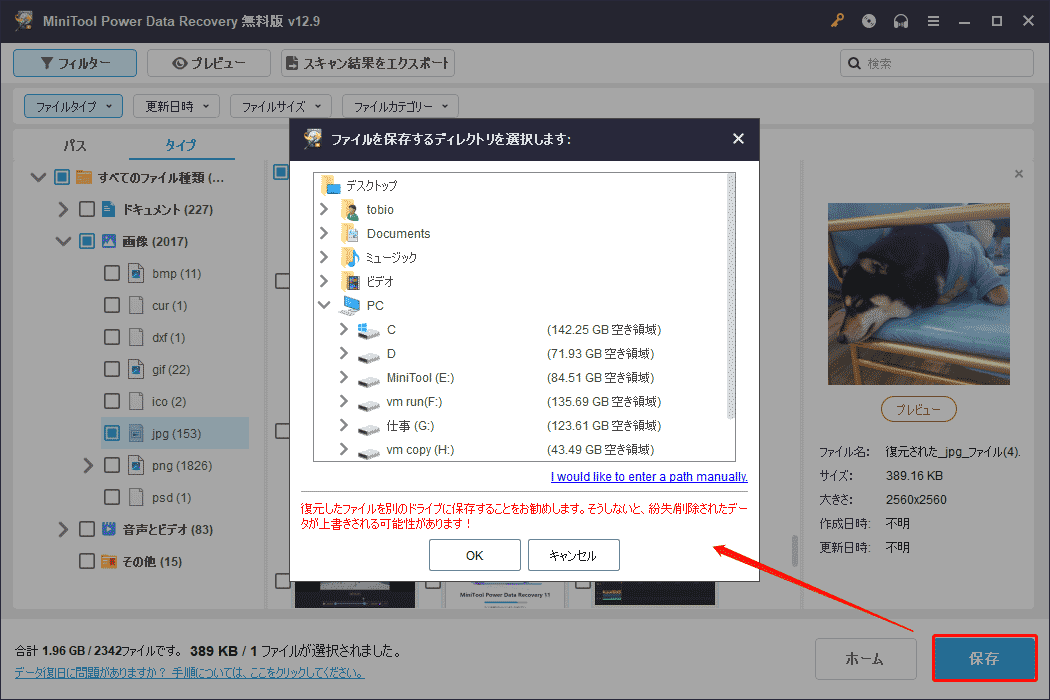Close the preview panel with small x
The width and height of the screenshot is (1050, 700).
pos(1019,174)
